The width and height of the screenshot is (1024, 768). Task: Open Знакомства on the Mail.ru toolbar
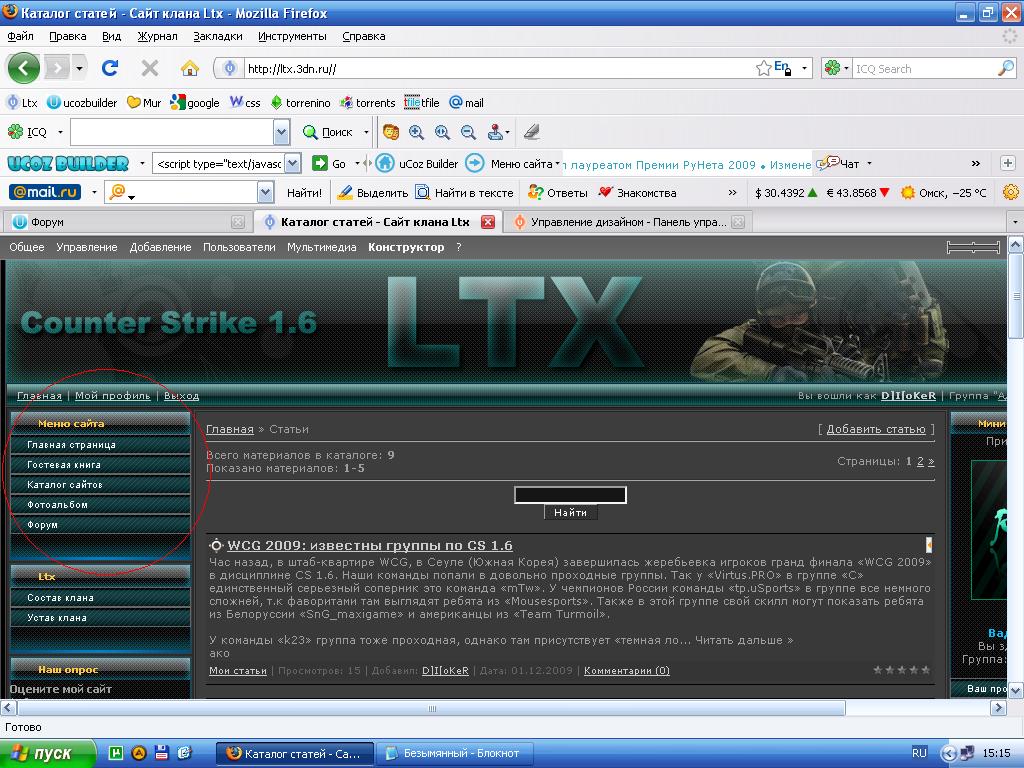[x=637, y=193]
